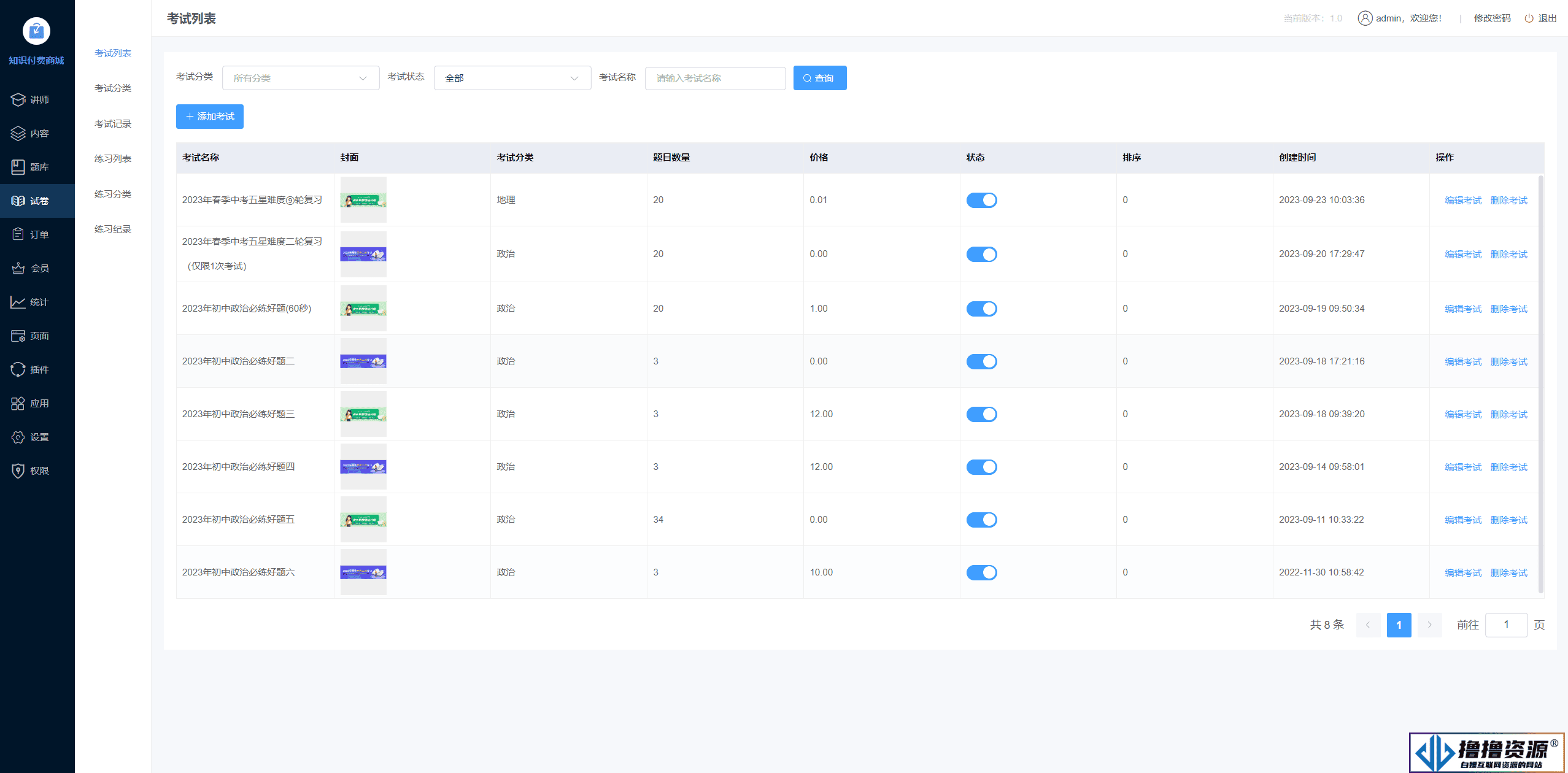Click exam name 2023年初中政治必练好题四
1568x773 pixels.
pyautogui.click(x=238, y=467)
